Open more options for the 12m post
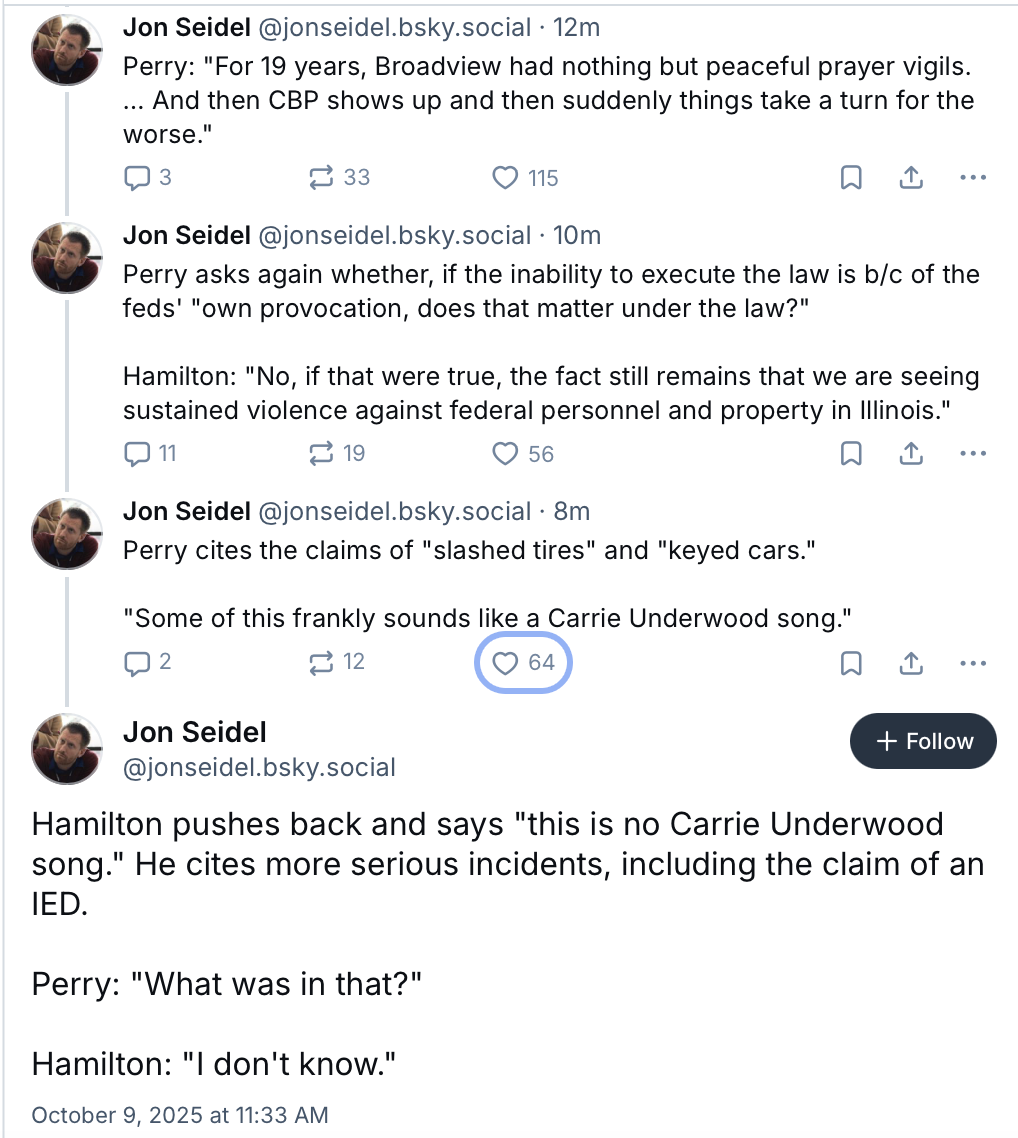The height and width of the screenshot is (1138, 1018). [972, 178]
